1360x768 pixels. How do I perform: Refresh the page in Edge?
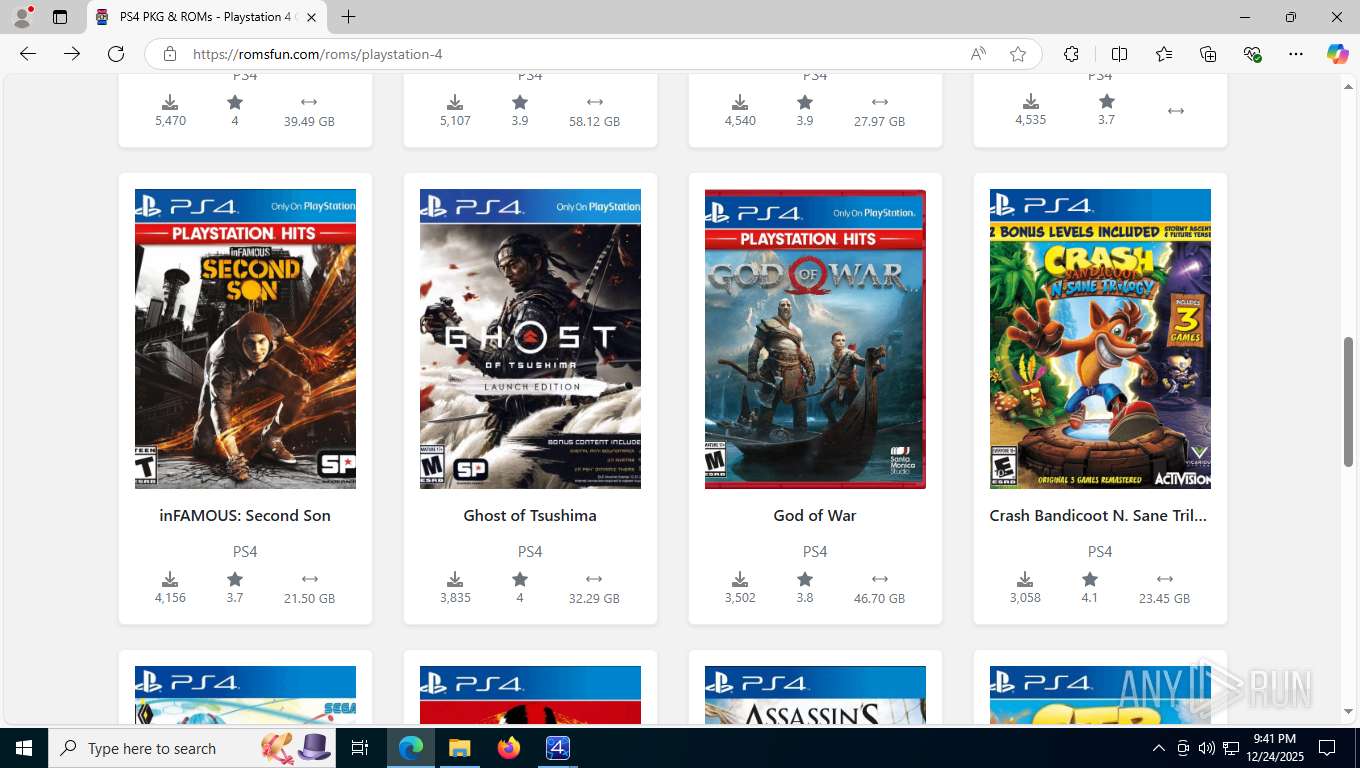click(x=116, y=54)
